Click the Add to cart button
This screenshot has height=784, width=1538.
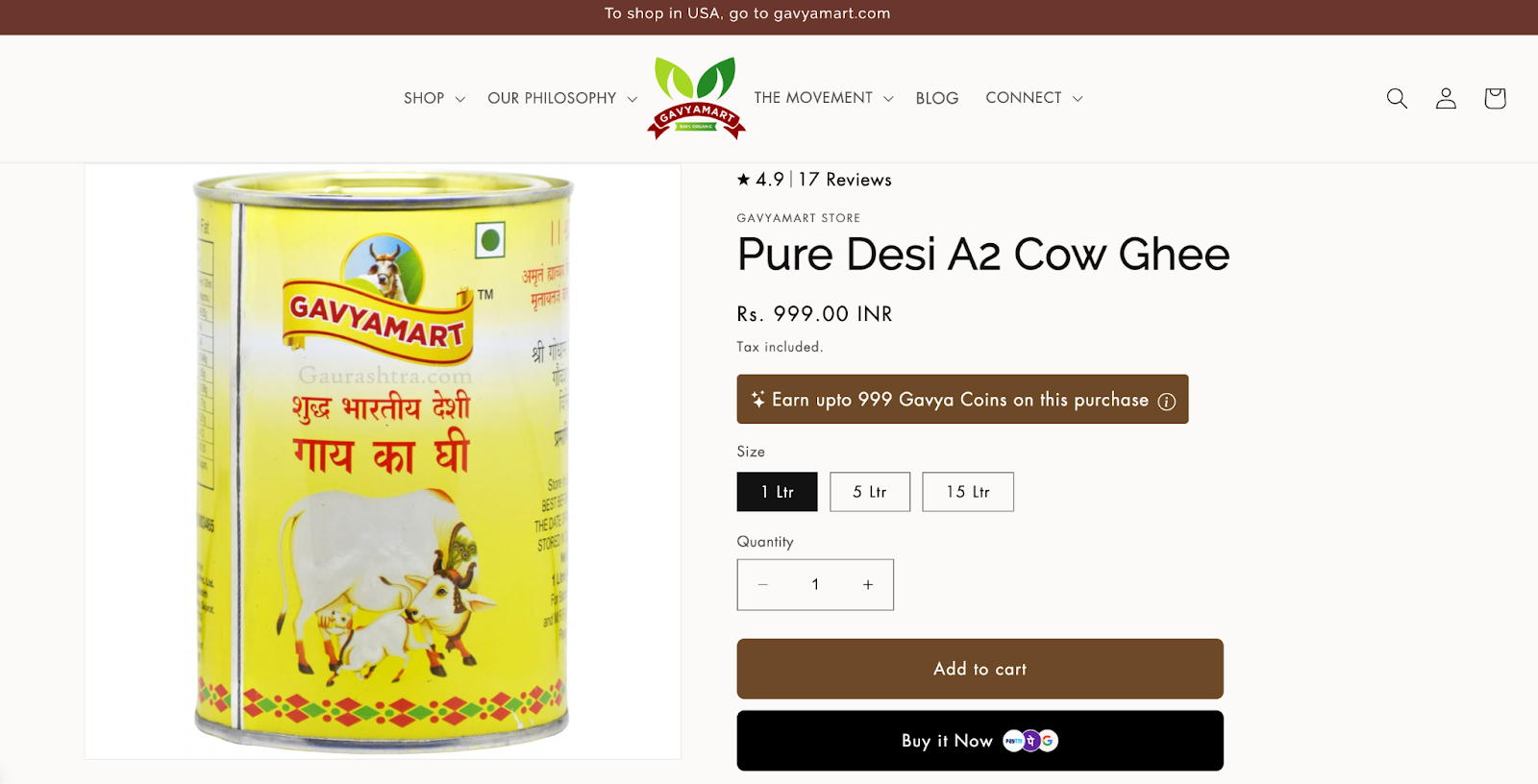980,669
